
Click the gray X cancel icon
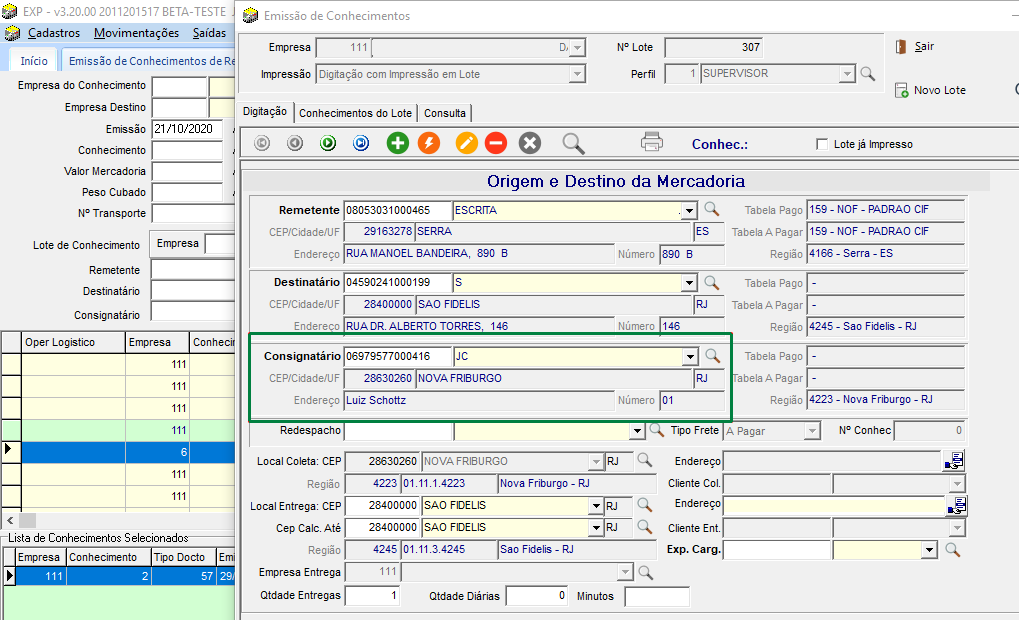click(530, 143)
